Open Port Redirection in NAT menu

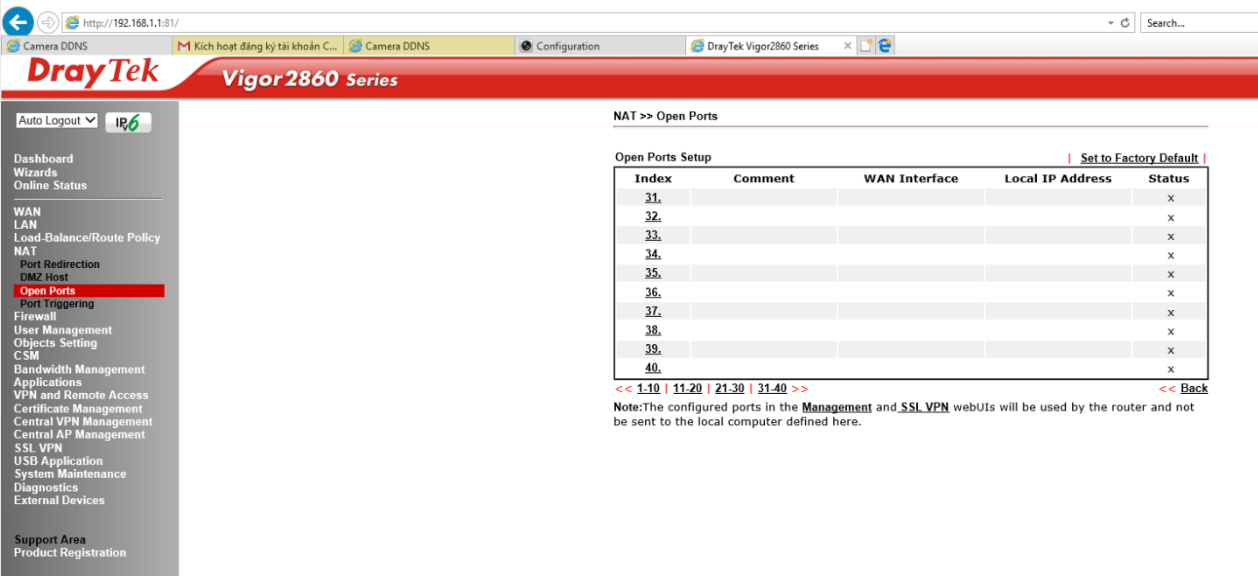(x=60, y=265)
